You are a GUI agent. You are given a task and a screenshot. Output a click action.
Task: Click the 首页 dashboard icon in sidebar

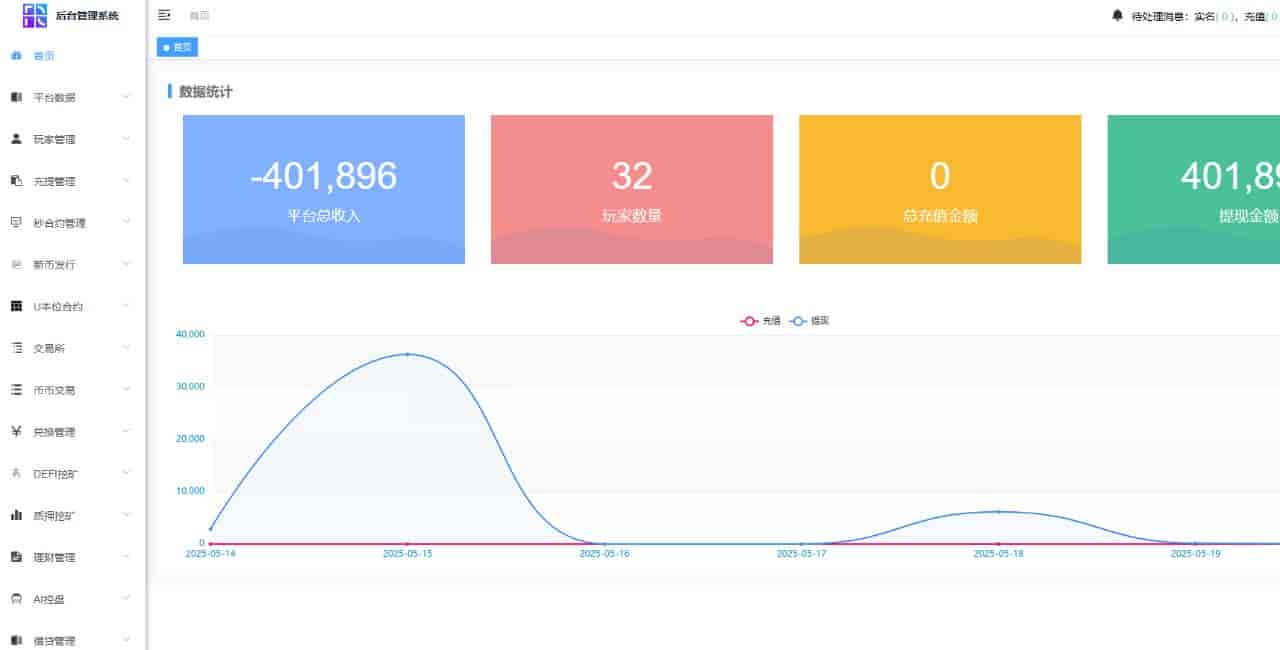[x=16, y=56]
